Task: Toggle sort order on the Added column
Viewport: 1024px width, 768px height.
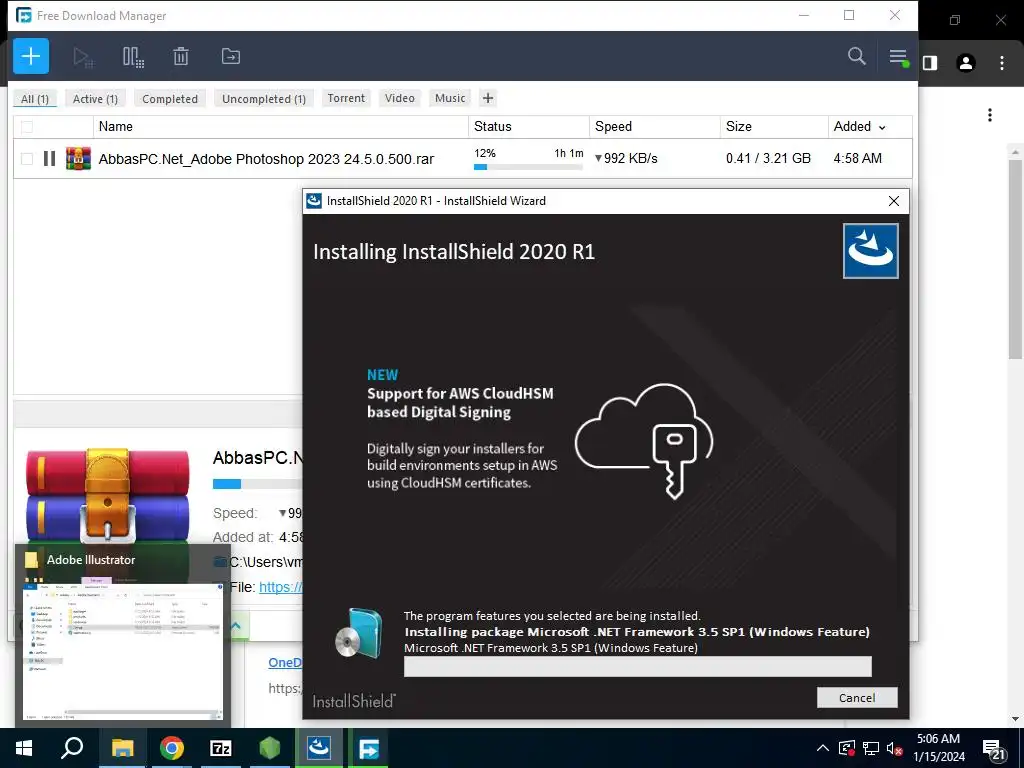Action: (870, 127)
